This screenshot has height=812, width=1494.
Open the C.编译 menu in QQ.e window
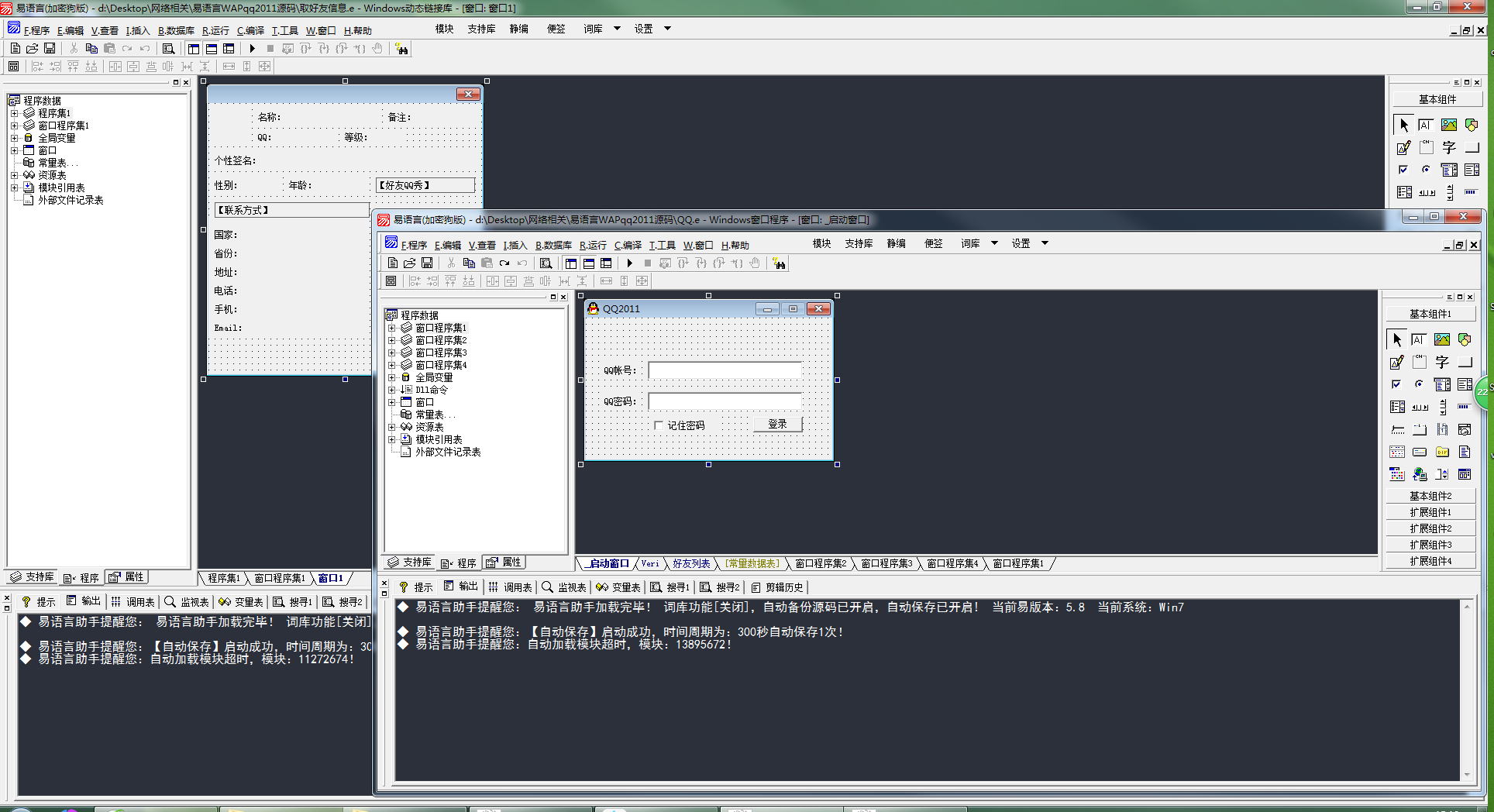click(628, 245)
